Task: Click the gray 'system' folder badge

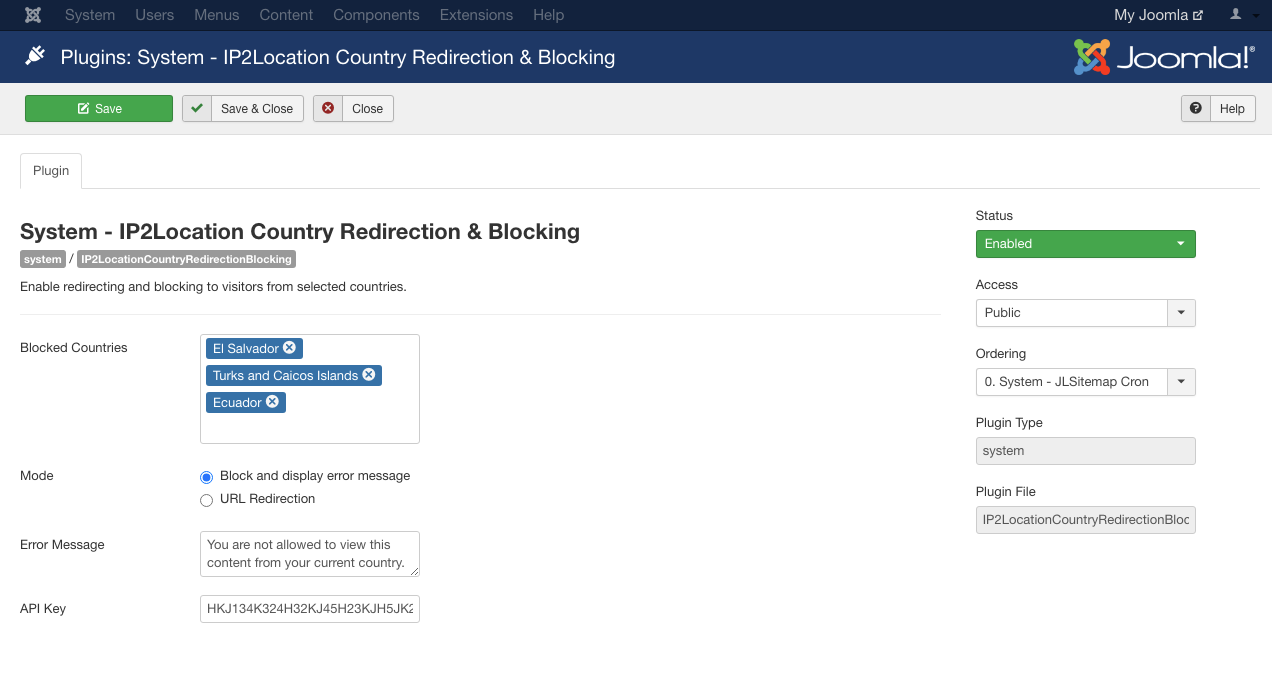Action: 43,259
